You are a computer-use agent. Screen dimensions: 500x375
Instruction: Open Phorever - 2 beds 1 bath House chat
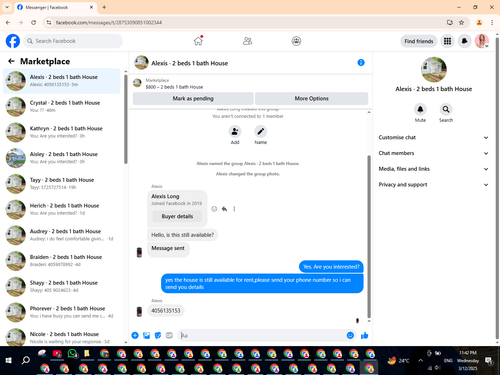[x=62, y=312]
